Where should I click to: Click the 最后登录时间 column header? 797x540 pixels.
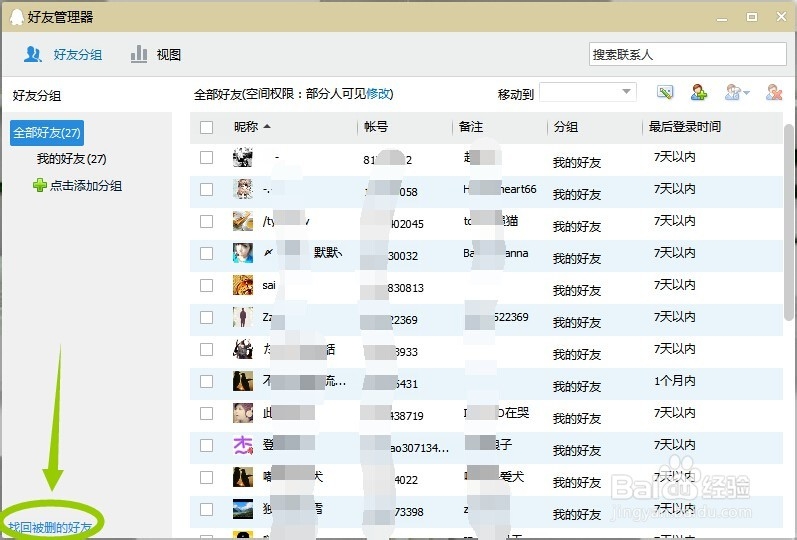click(685, 127)
